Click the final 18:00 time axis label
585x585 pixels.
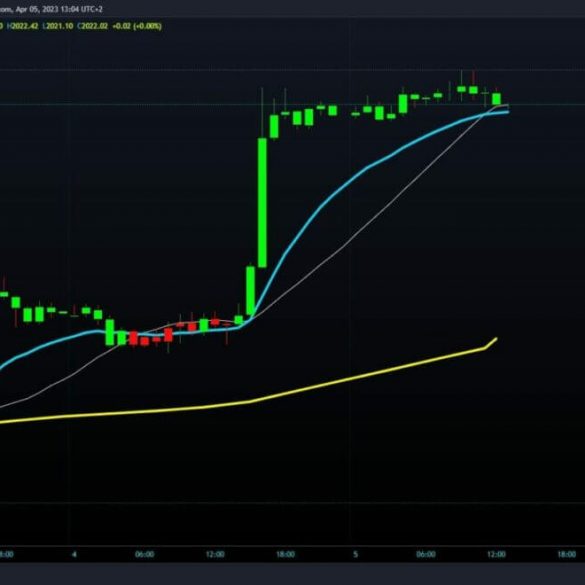tap(566, 554)
